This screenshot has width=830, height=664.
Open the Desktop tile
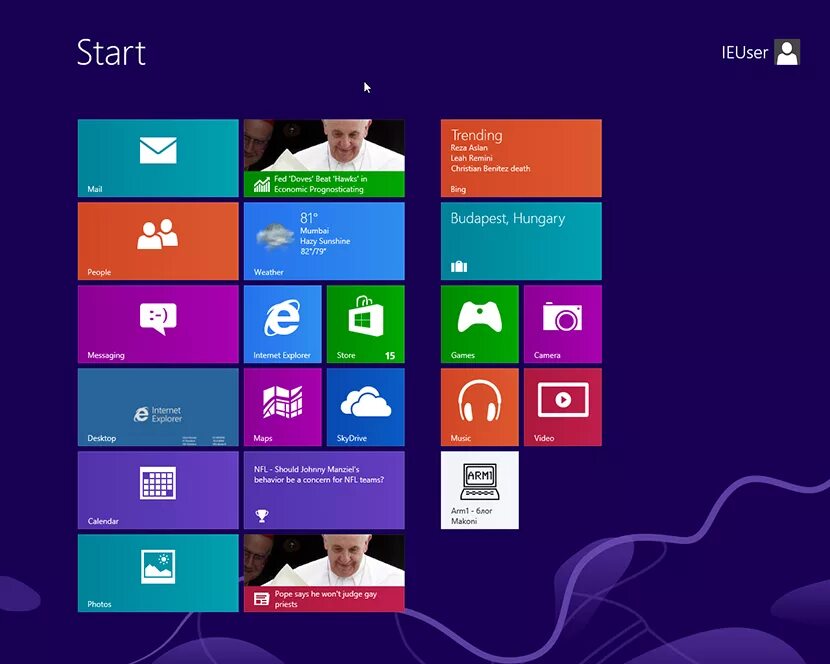coord(158,407)
